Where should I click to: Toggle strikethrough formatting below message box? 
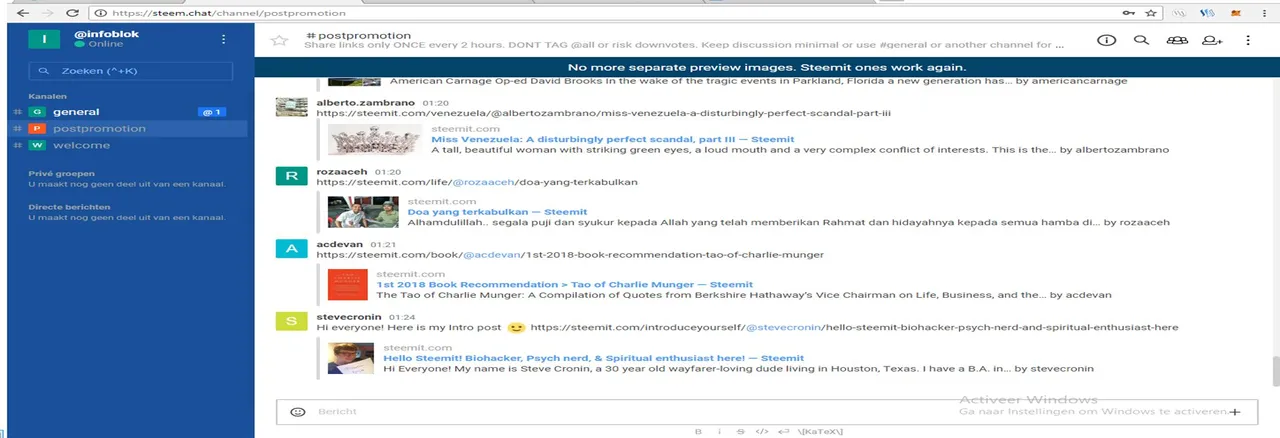pos(740,431)
